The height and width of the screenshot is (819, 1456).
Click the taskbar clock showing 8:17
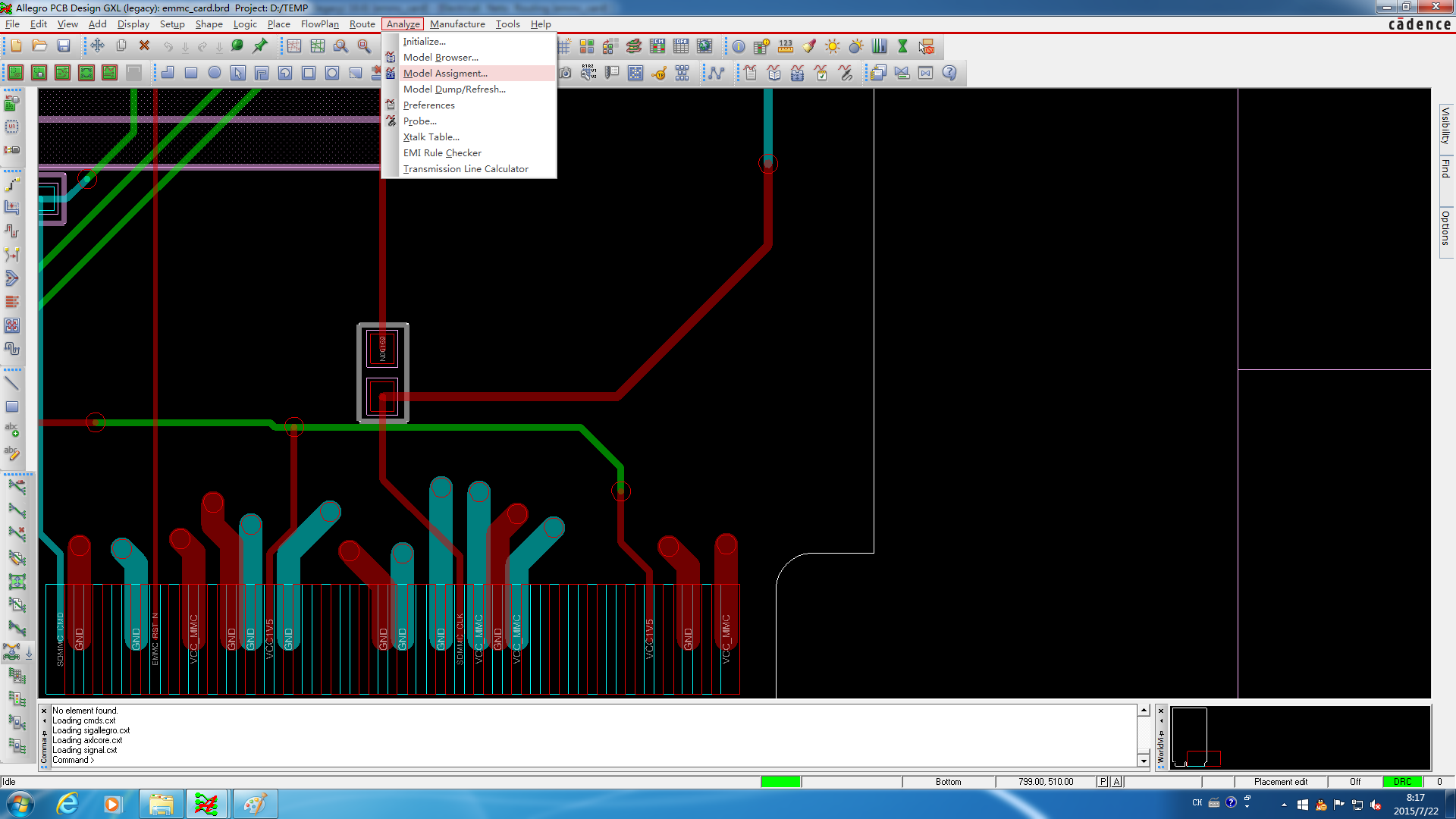pos(1415,804)
